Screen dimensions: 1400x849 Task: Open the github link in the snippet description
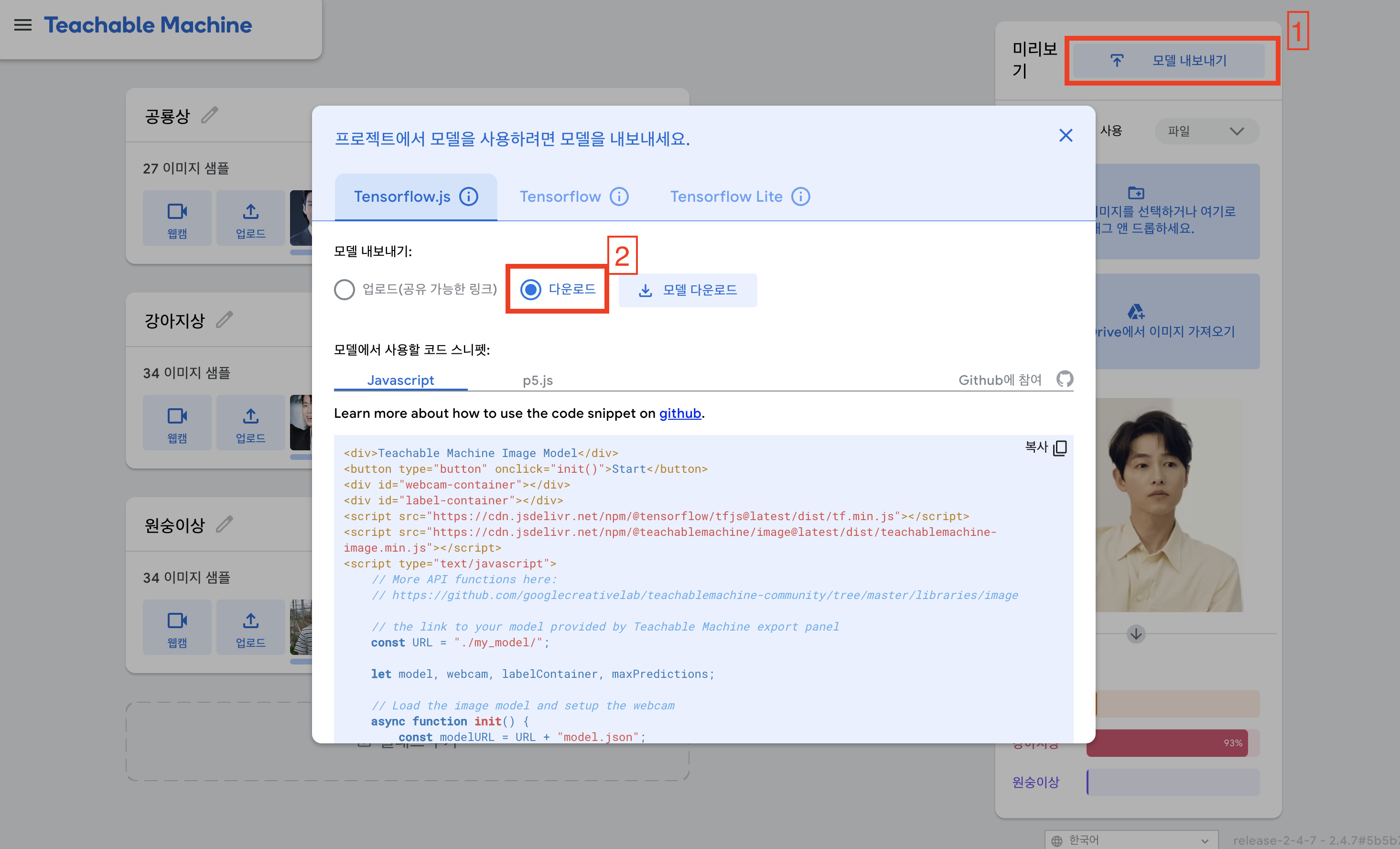[679, 413]
